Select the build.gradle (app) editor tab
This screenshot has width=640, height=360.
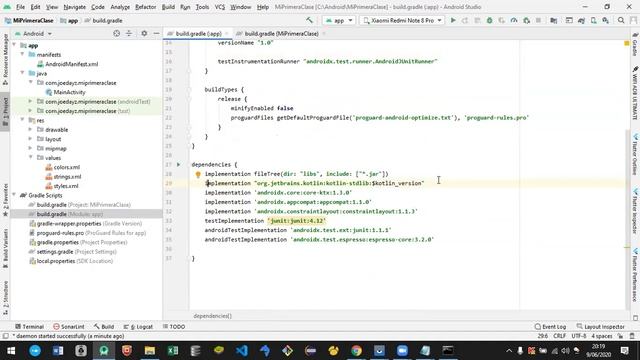(198, 33)
